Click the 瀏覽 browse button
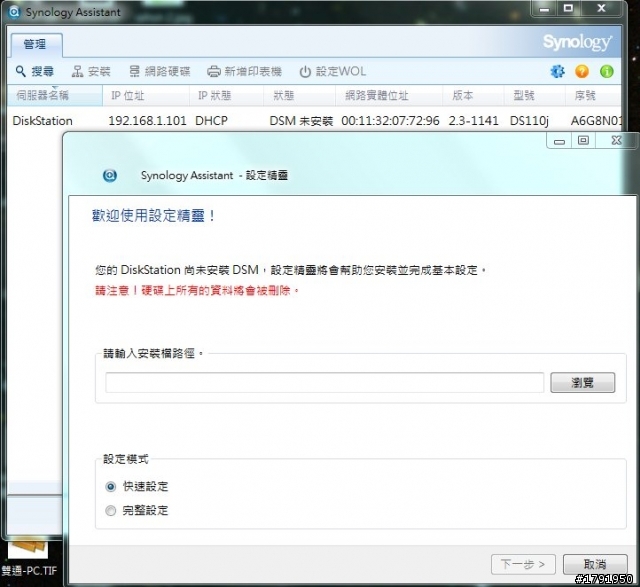The image size is (640, 587). (582, 382)
